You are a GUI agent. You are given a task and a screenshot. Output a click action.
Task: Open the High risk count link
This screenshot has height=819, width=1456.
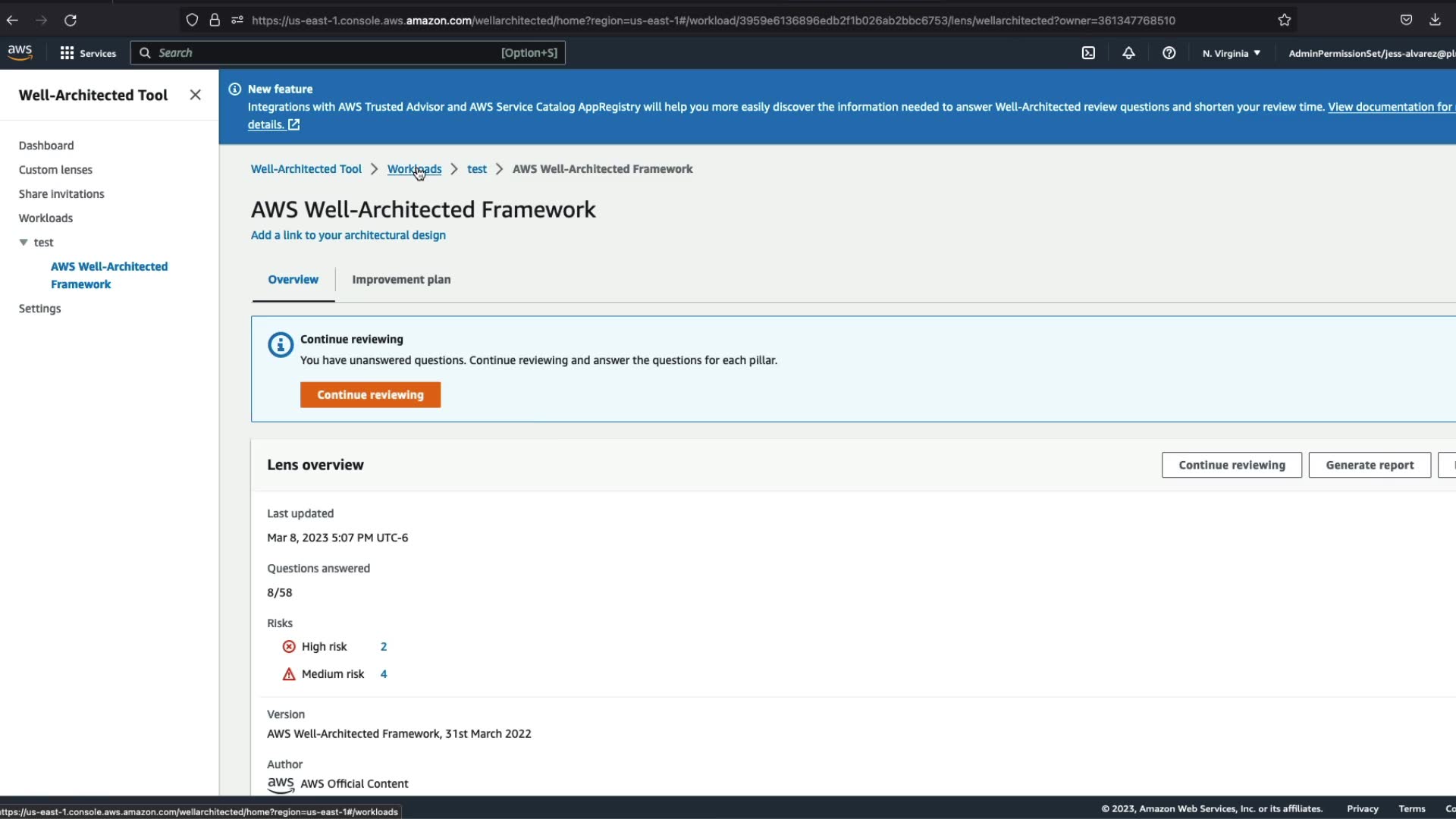point(384,647)
